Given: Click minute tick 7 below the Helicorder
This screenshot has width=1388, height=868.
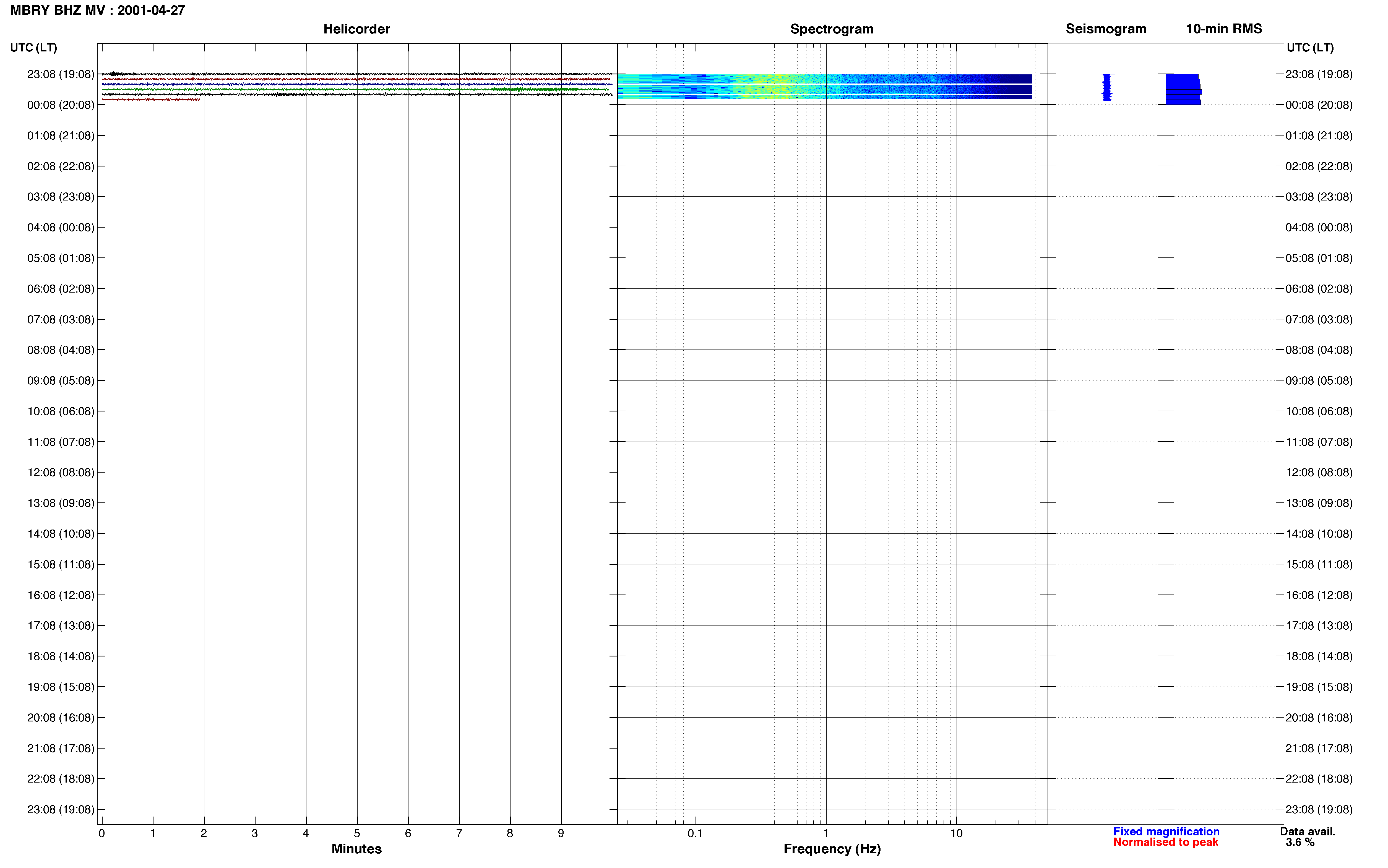Looking at the screenshot, I should point(459,833).
